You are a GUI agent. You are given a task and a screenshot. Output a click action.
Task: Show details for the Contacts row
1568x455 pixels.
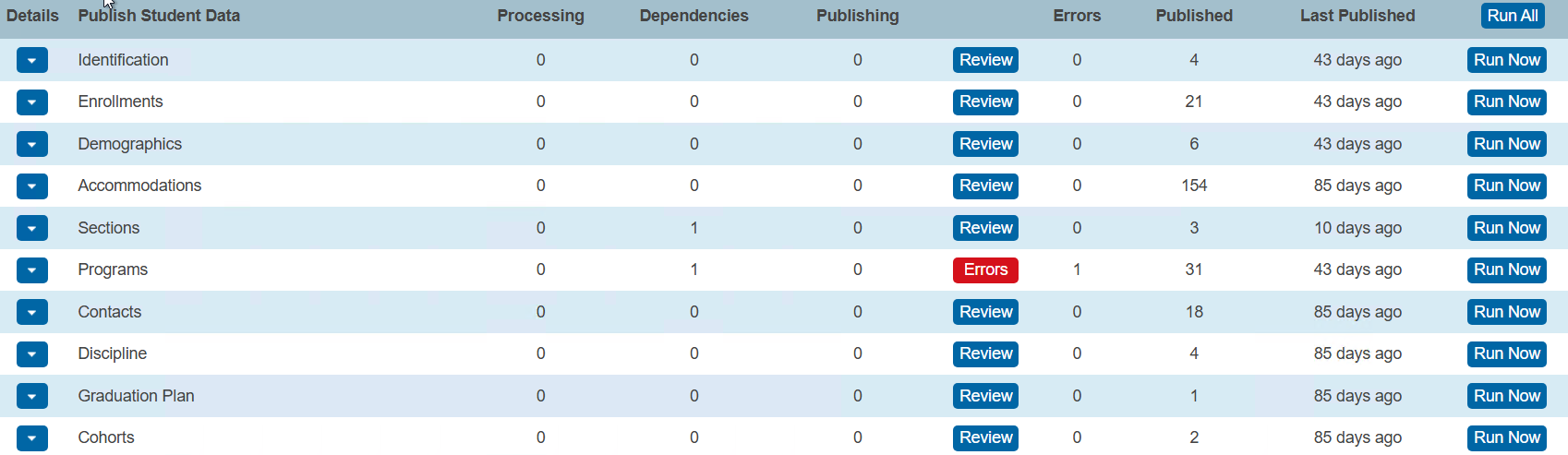pos(31,312)
